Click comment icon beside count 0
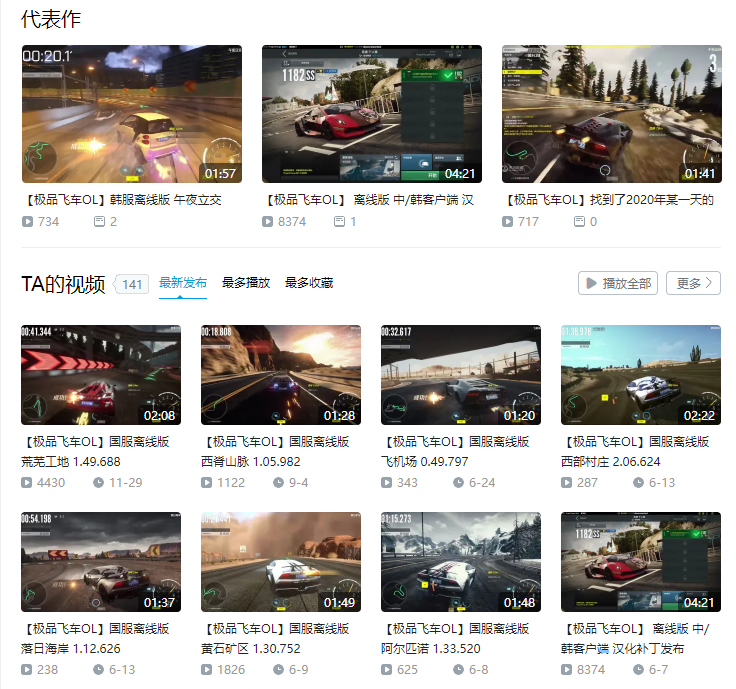Viewport: 736px width, 689px height. click(x=580, y=222)
